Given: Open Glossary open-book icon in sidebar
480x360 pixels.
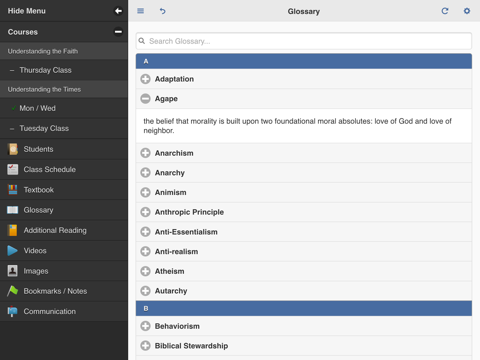Looking at the screenshot, I should [x=13, y=210].
